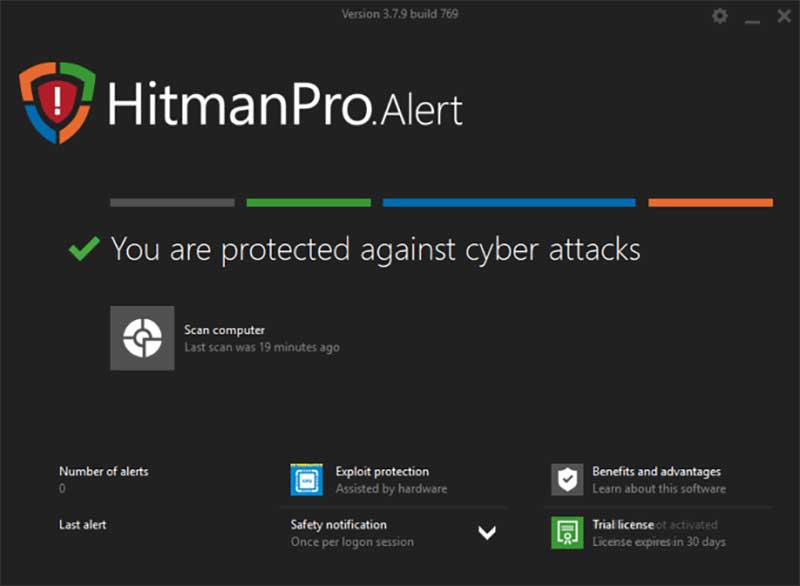Minimize the HitmanPro.Alert window
This screenshot has width=800, height=586.
(x=752, y=17)
